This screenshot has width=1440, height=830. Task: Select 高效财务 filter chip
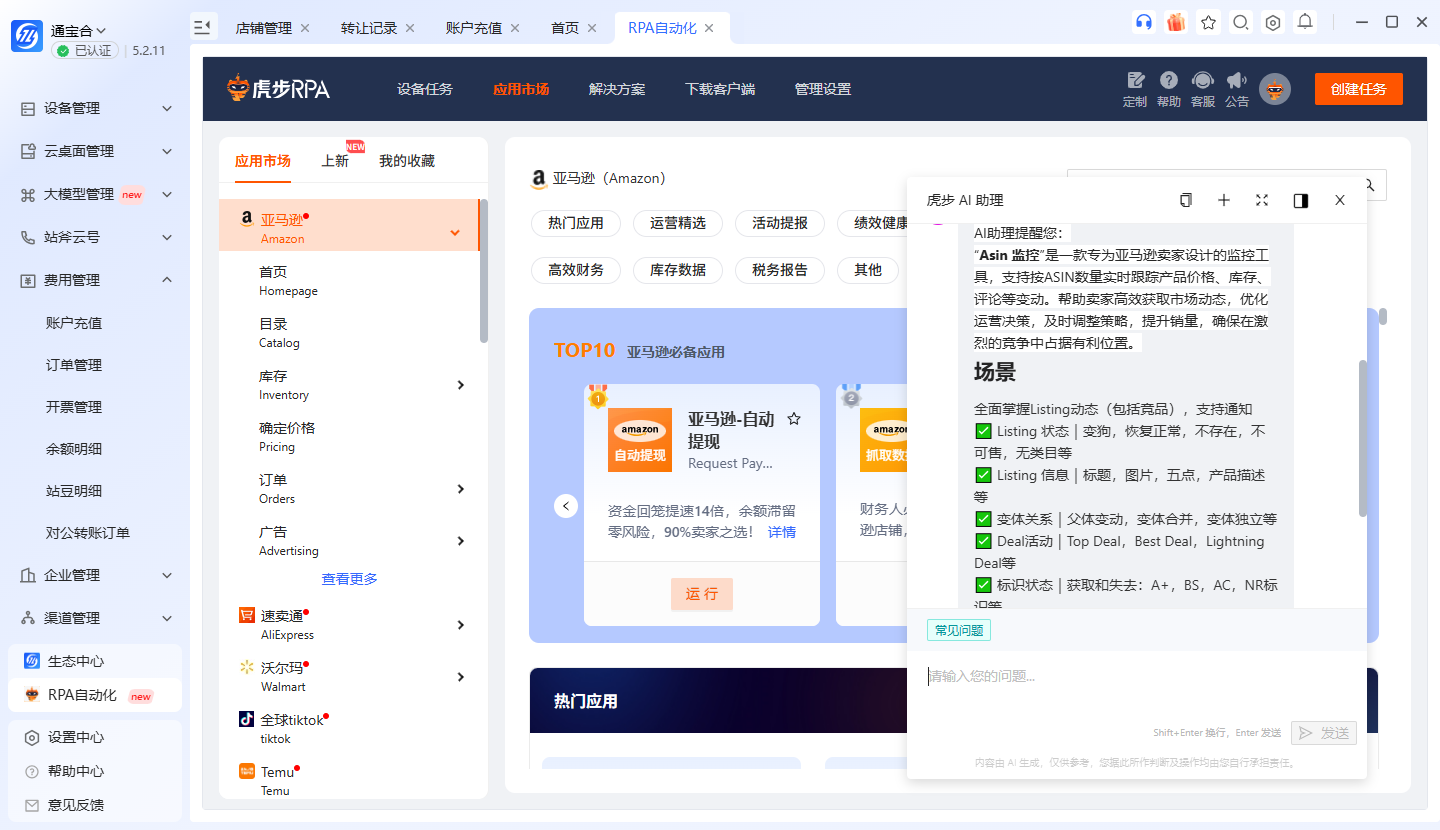pos(576,270)
